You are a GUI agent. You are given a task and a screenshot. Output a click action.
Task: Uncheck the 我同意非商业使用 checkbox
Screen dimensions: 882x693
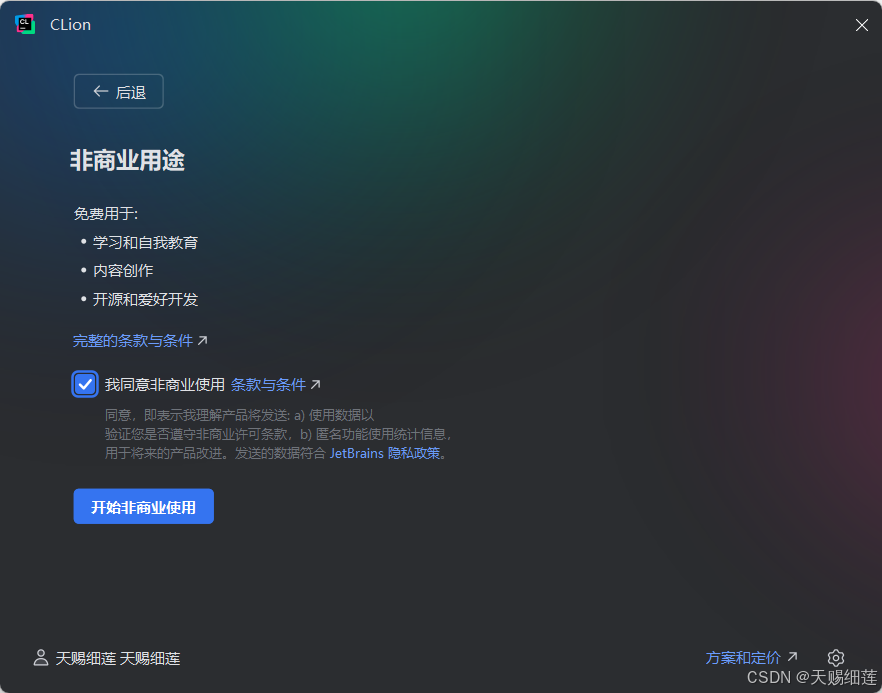point(85,385)
